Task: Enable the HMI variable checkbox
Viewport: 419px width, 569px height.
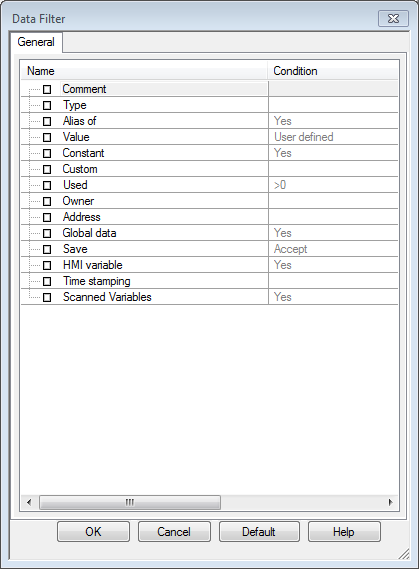Action: [x=47, y=265]
